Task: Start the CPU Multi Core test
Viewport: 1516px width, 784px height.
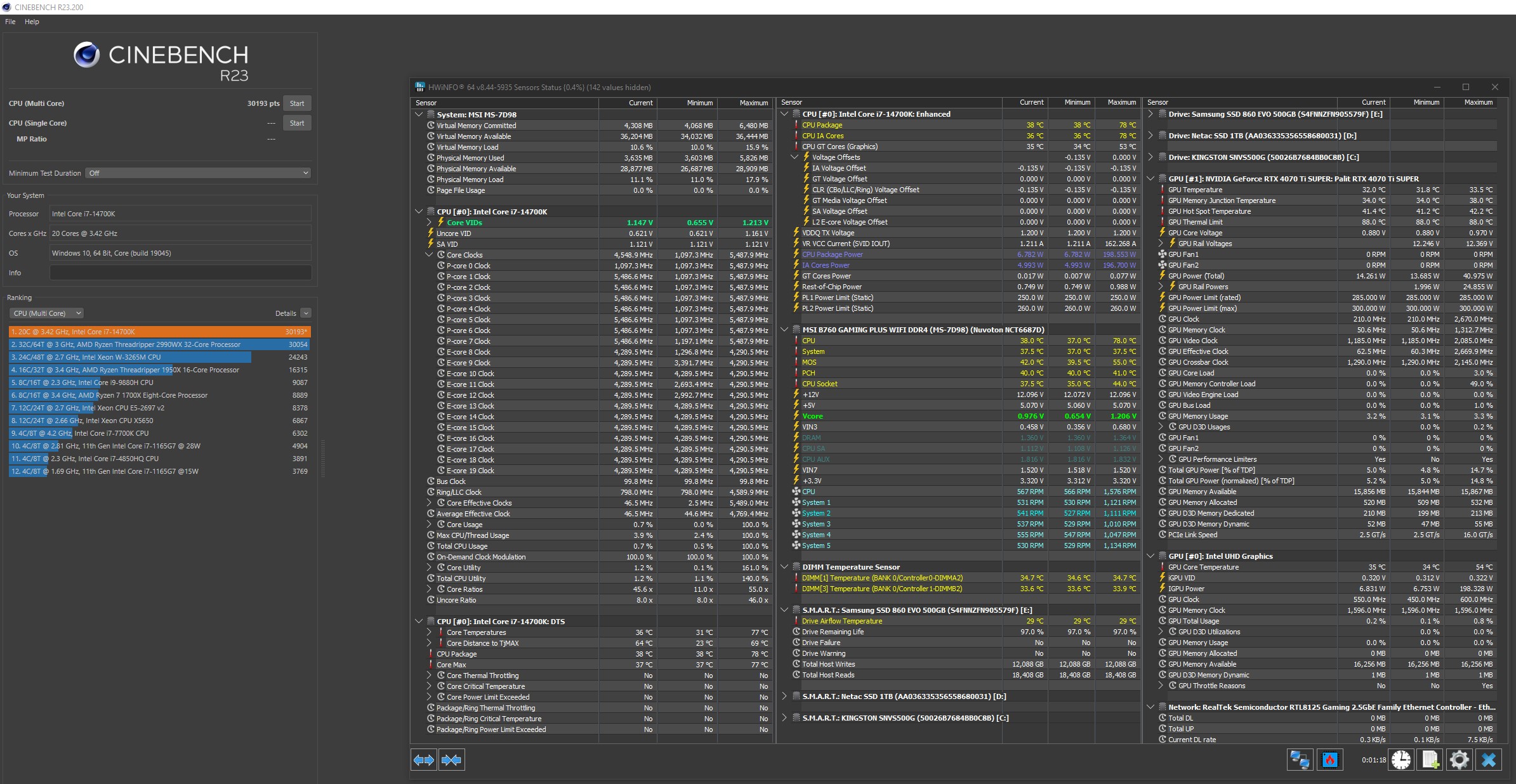Action: 296,103
